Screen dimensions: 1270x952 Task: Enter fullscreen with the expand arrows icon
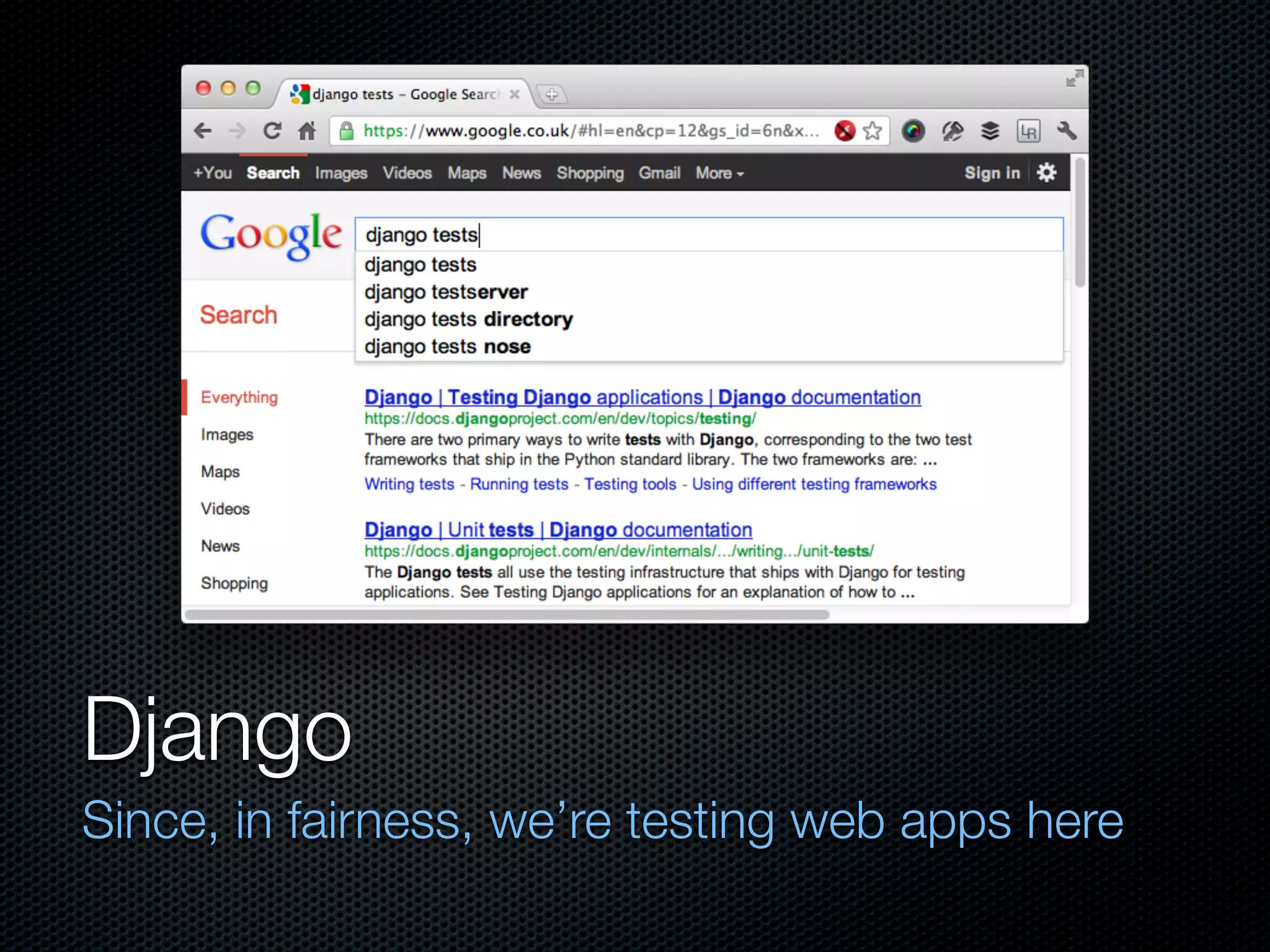click(1074, 79)
